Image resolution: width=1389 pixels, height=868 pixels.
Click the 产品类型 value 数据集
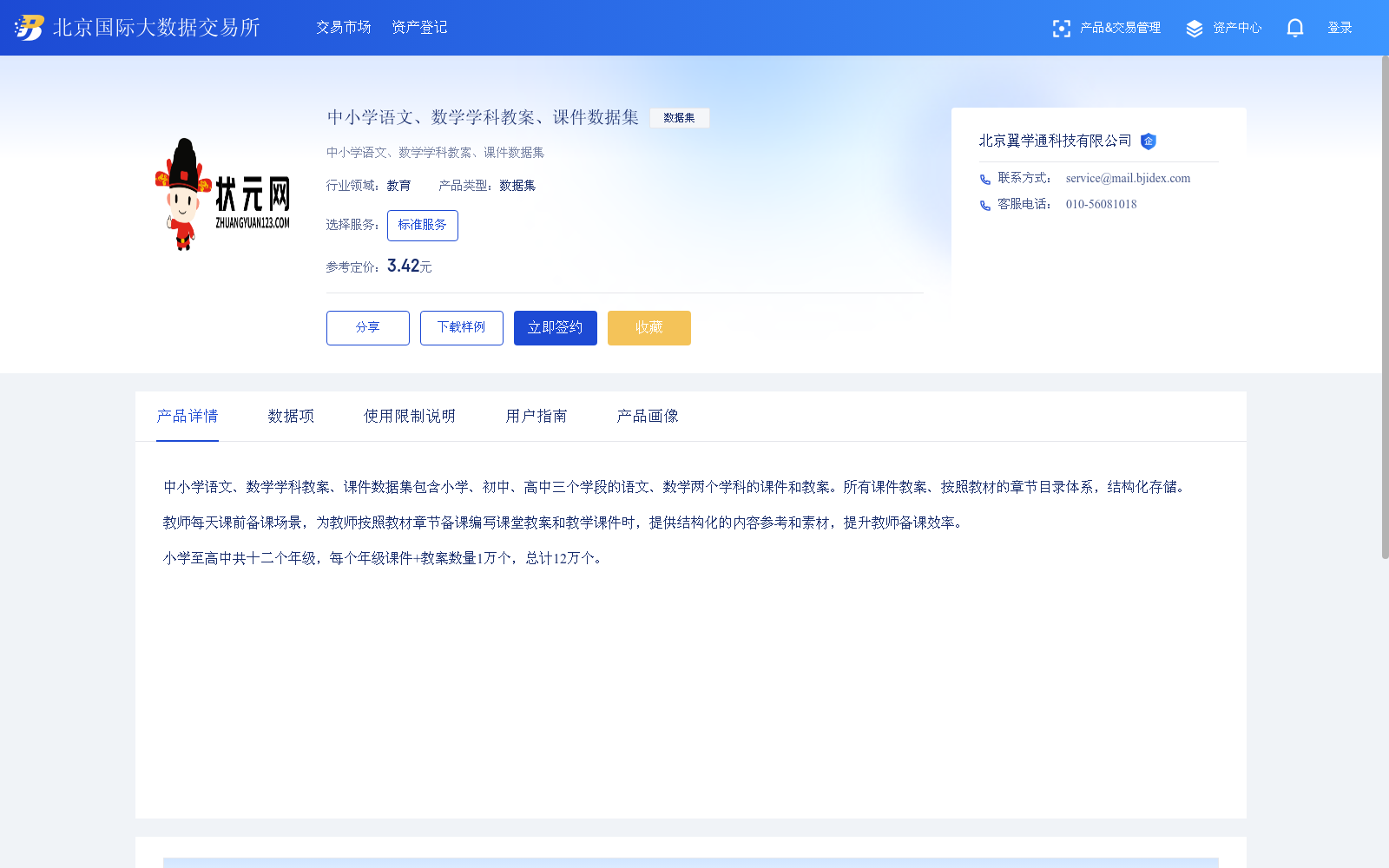517,186
